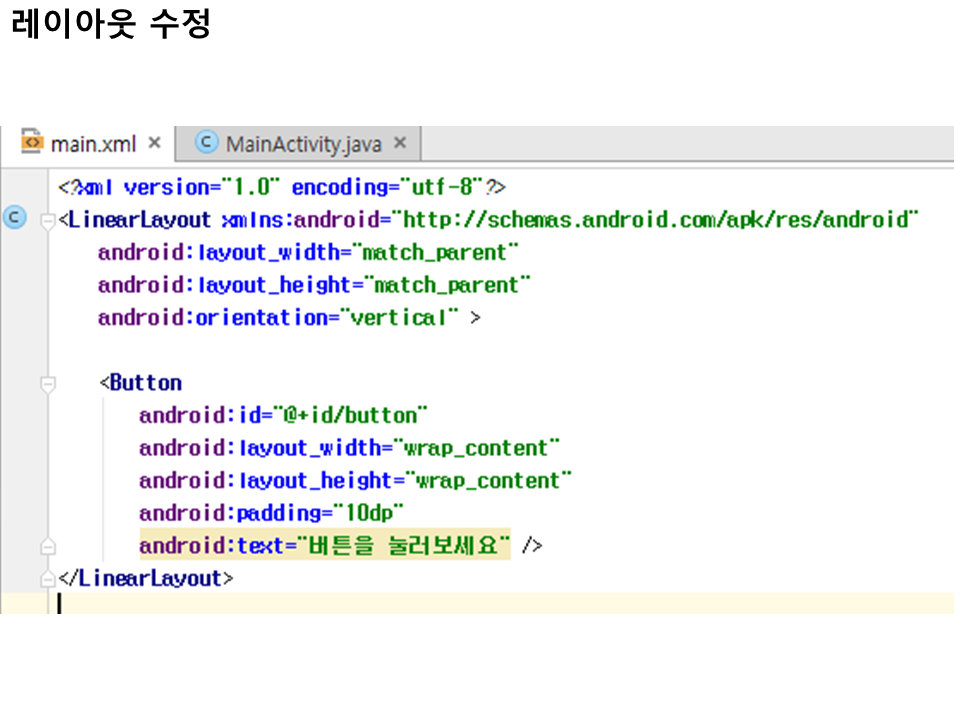Click fold end marker on android:text line
This screenshot has height=720, width=960.
(x=46, y=547)
